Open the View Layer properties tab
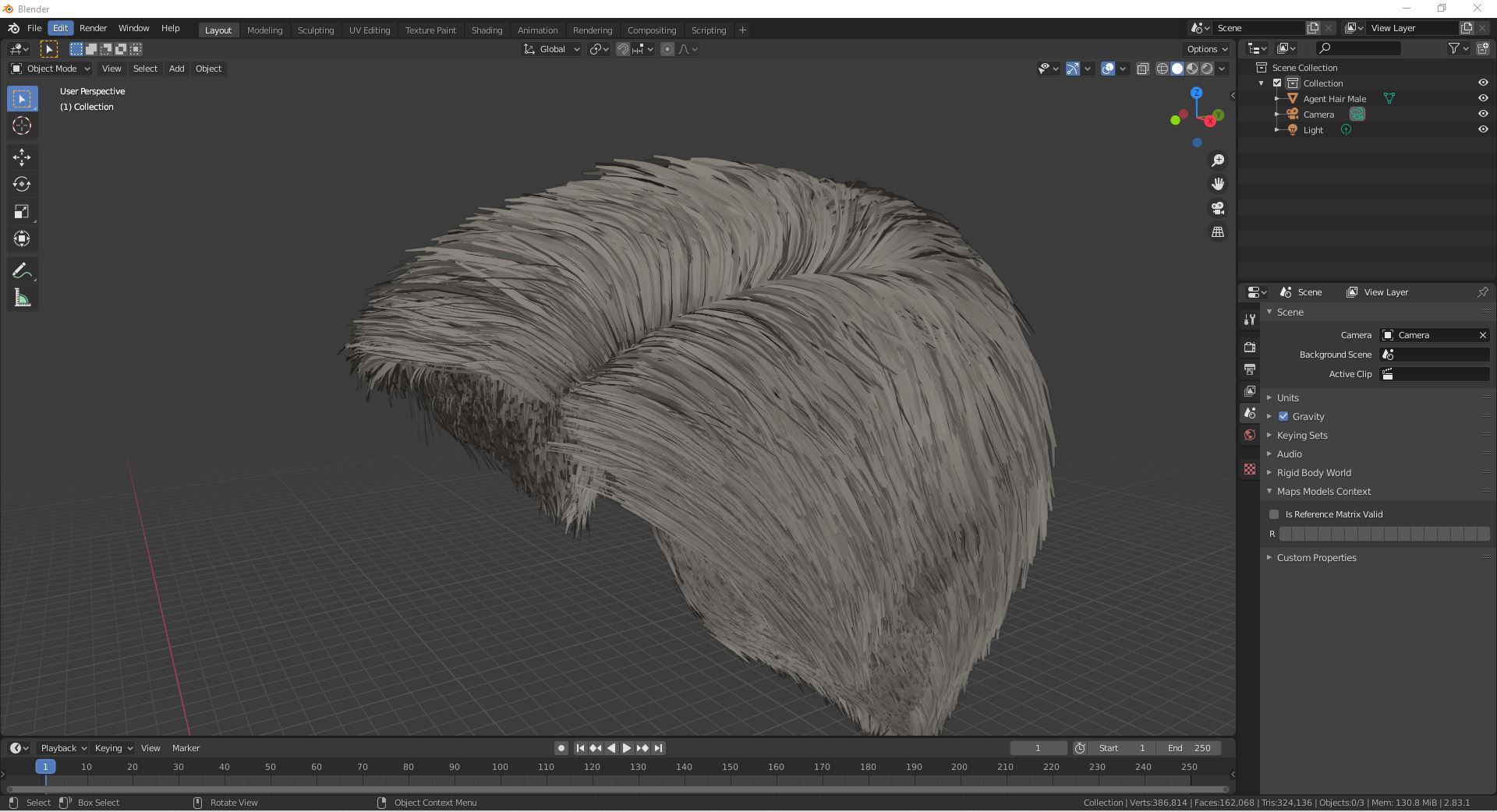Viewport: 1497px width, 812px height. 1250,390
